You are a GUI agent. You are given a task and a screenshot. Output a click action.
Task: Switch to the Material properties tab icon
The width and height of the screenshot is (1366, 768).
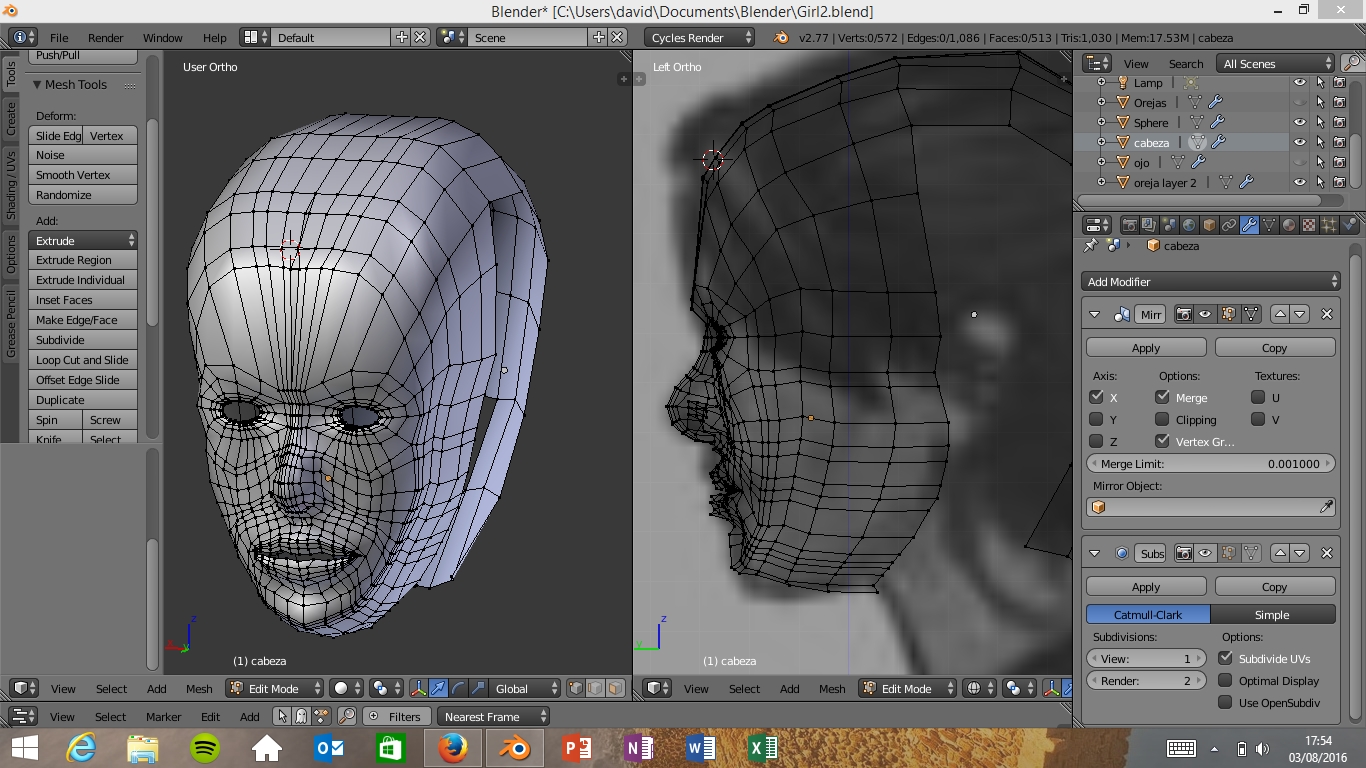1289,225
